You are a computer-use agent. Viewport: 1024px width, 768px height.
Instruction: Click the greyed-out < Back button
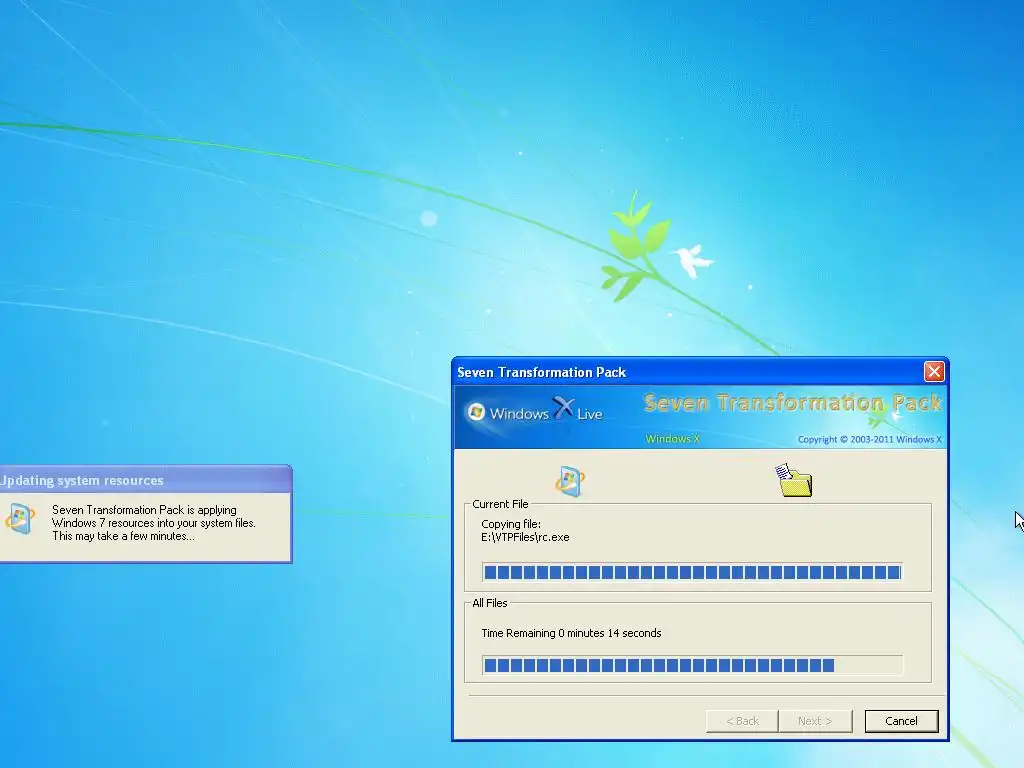coord(743,721)
